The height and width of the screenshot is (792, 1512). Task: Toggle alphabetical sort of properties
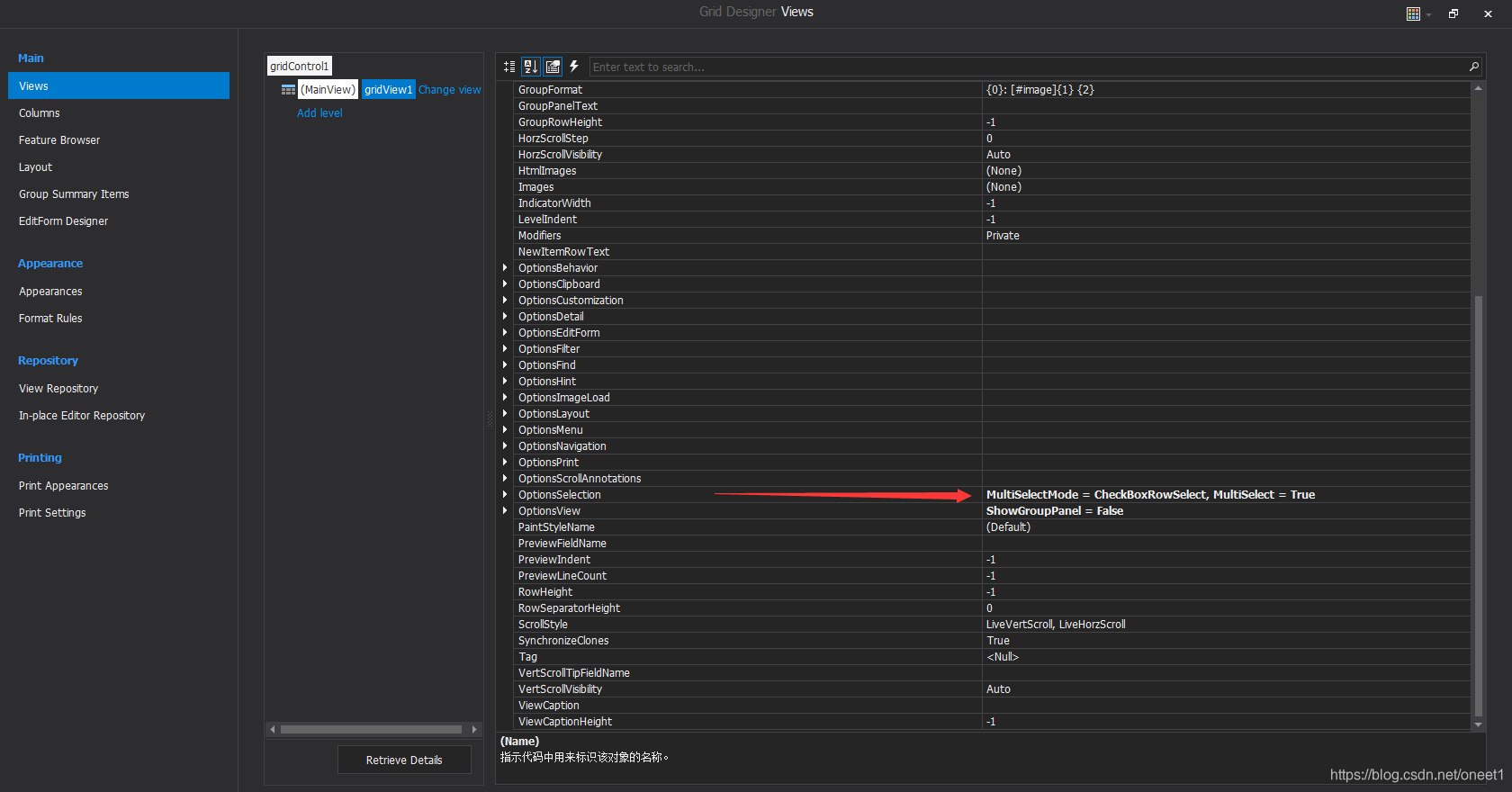tap(531, 67)
